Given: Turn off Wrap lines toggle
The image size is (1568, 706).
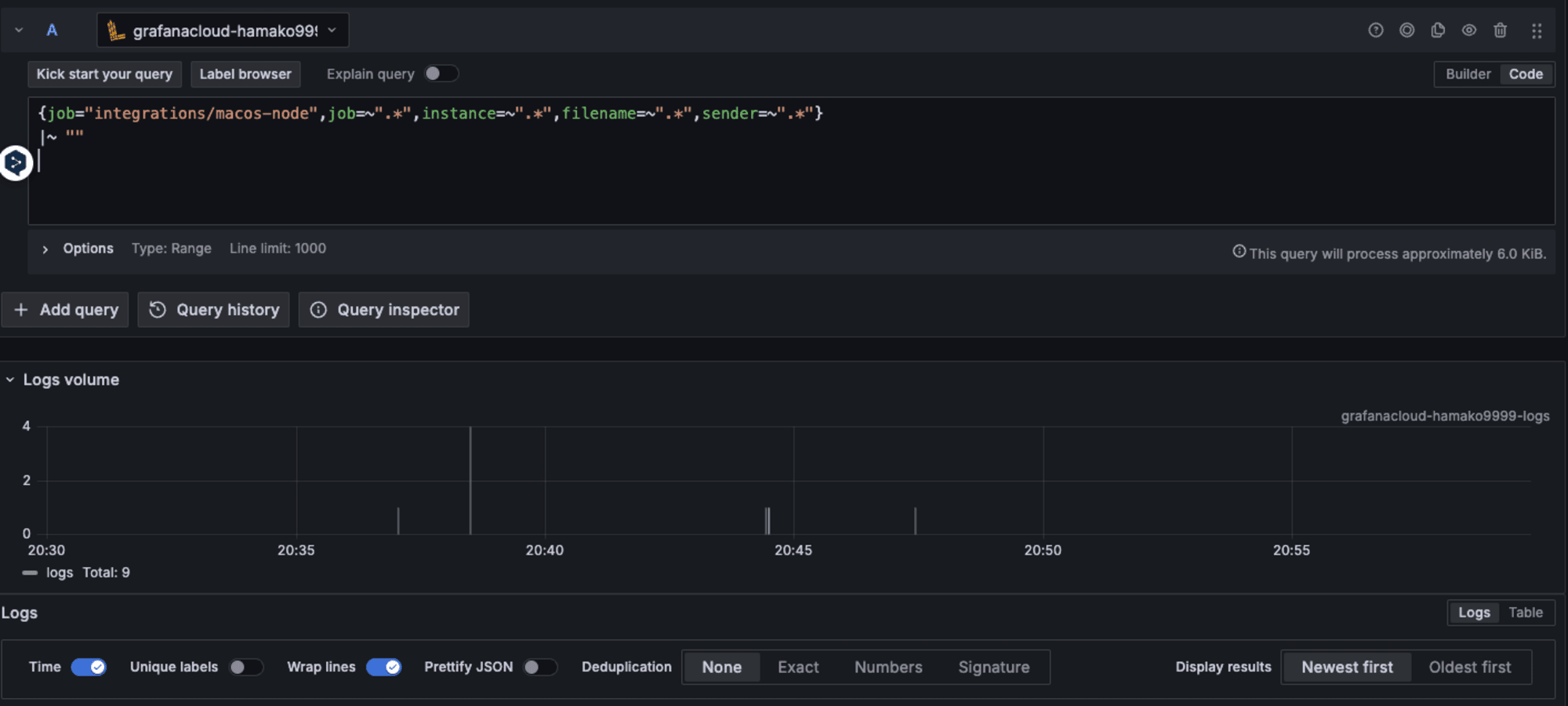Looking at the screenshot, I should pos(383,667).
